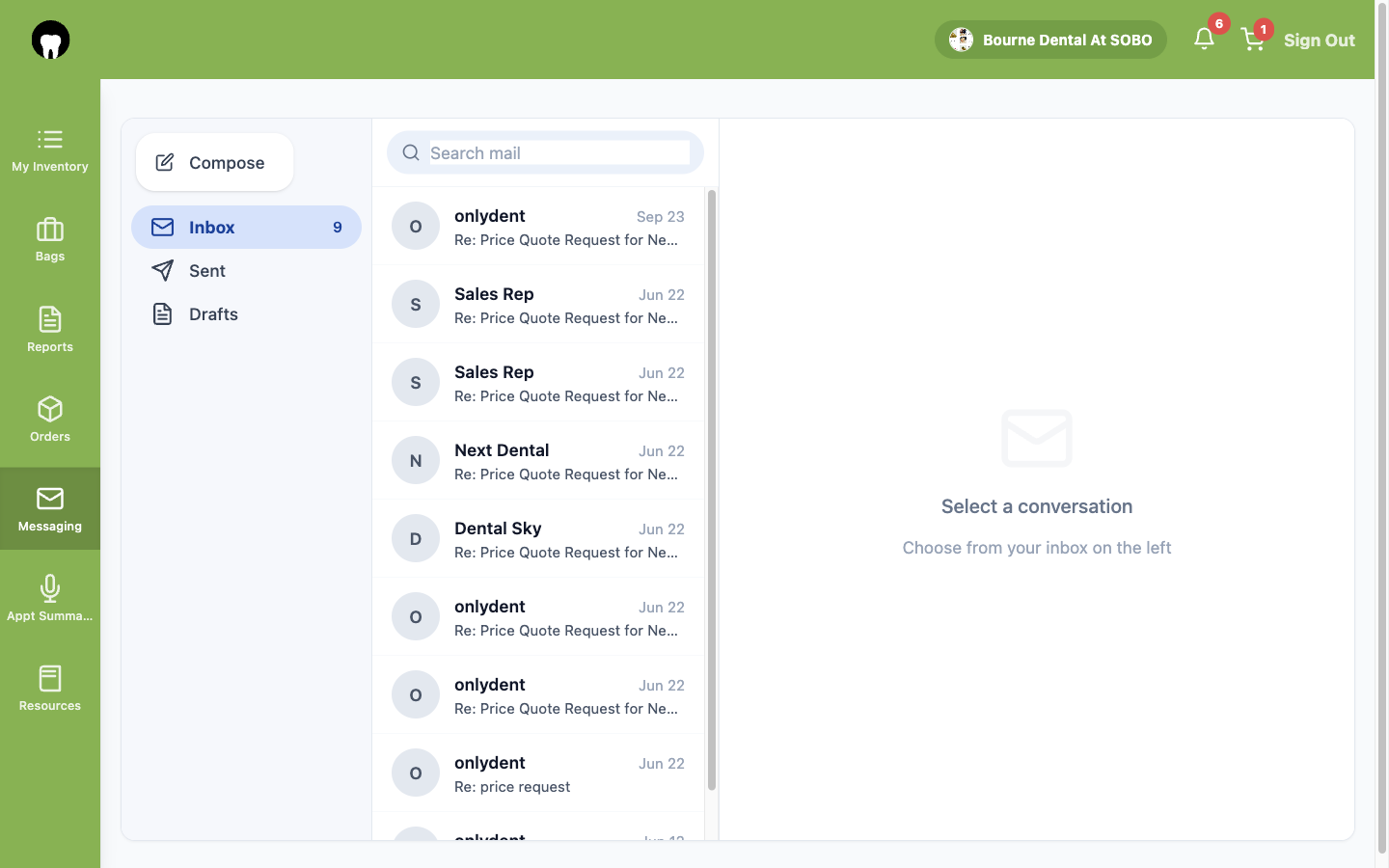Click the Next Dental 'N' avatar
The height and width of the screenshot is (868, 1389).
pyautogui.click(x=416, y=461)
